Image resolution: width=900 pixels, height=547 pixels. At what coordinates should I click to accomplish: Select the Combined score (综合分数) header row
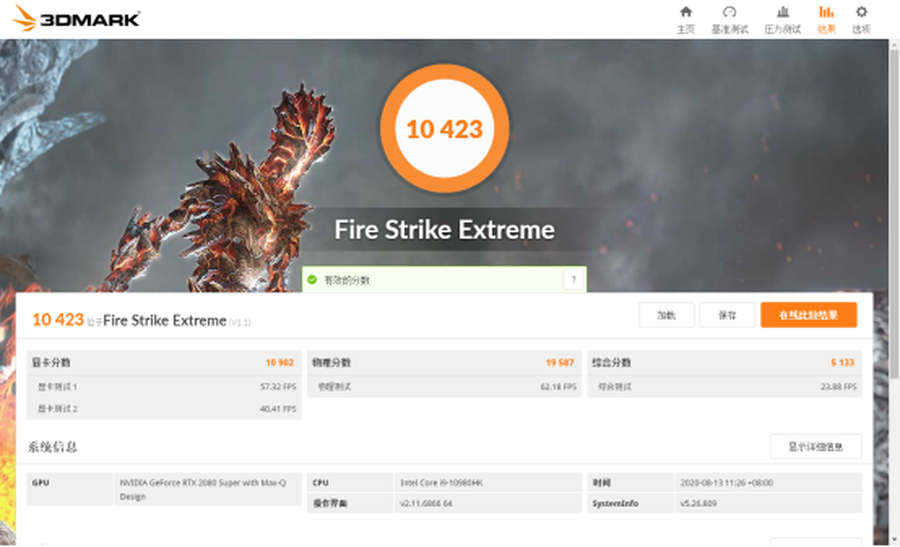pos(724,363)
